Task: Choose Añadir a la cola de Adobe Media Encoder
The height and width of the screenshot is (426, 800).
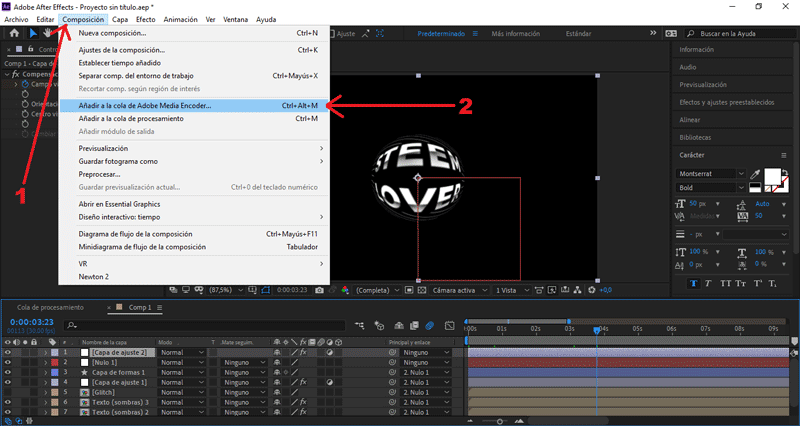Action: tap(194, 106)
